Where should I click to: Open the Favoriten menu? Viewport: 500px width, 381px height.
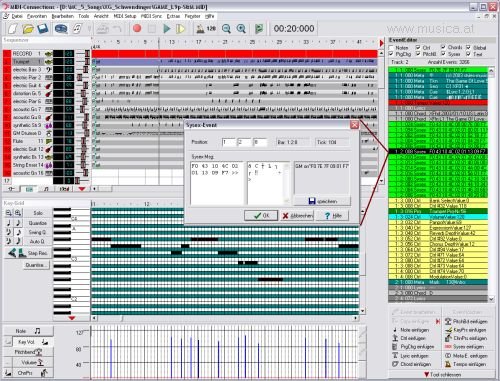[37, 16]
